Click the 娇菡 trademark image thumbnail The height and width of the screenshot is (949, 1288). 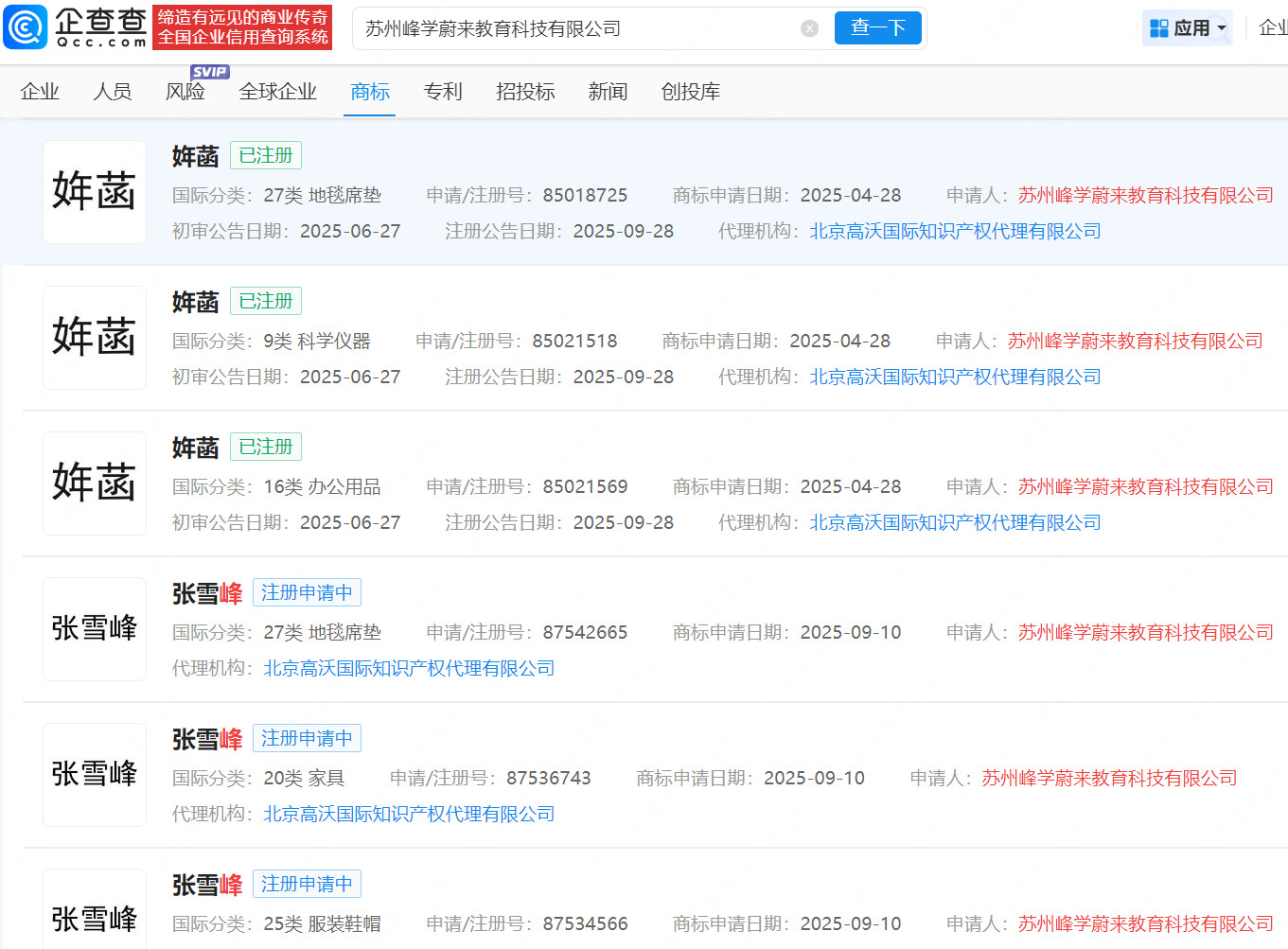pos(94,191)
